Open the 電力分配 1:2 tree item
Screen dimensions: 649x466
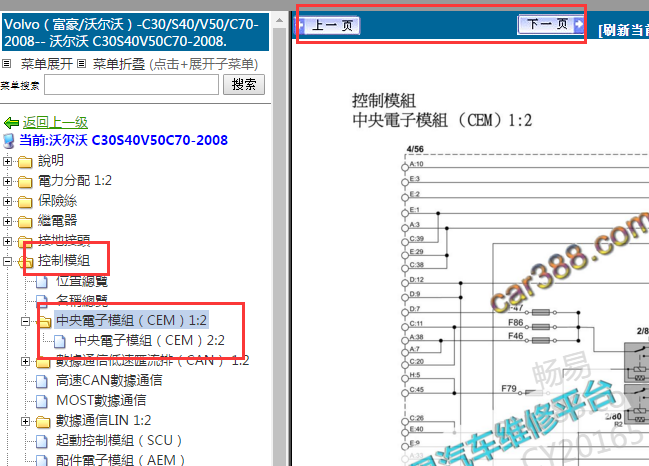click(75, 180)
